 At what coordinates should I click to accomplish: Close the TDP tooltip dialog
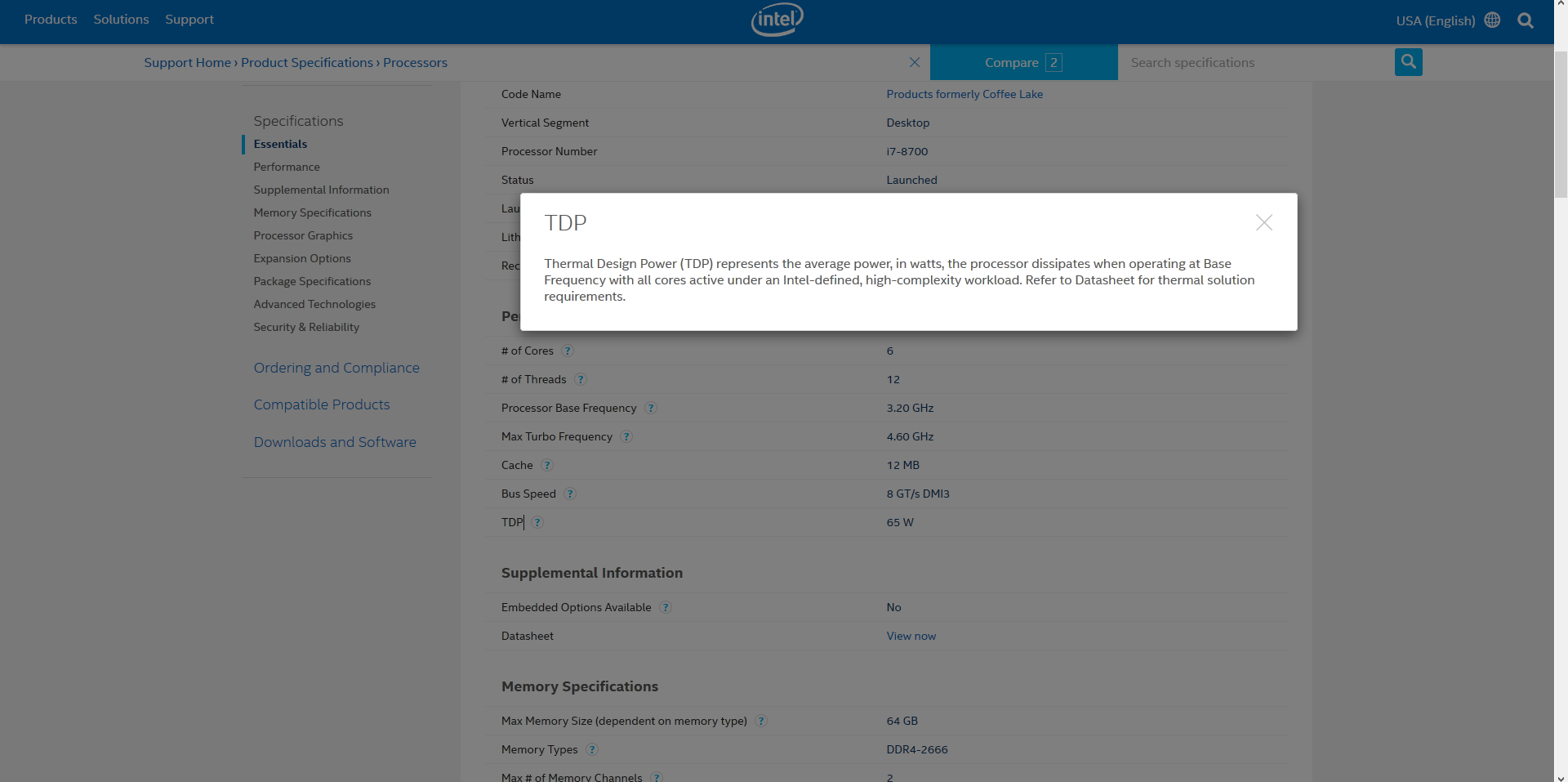1264,222
